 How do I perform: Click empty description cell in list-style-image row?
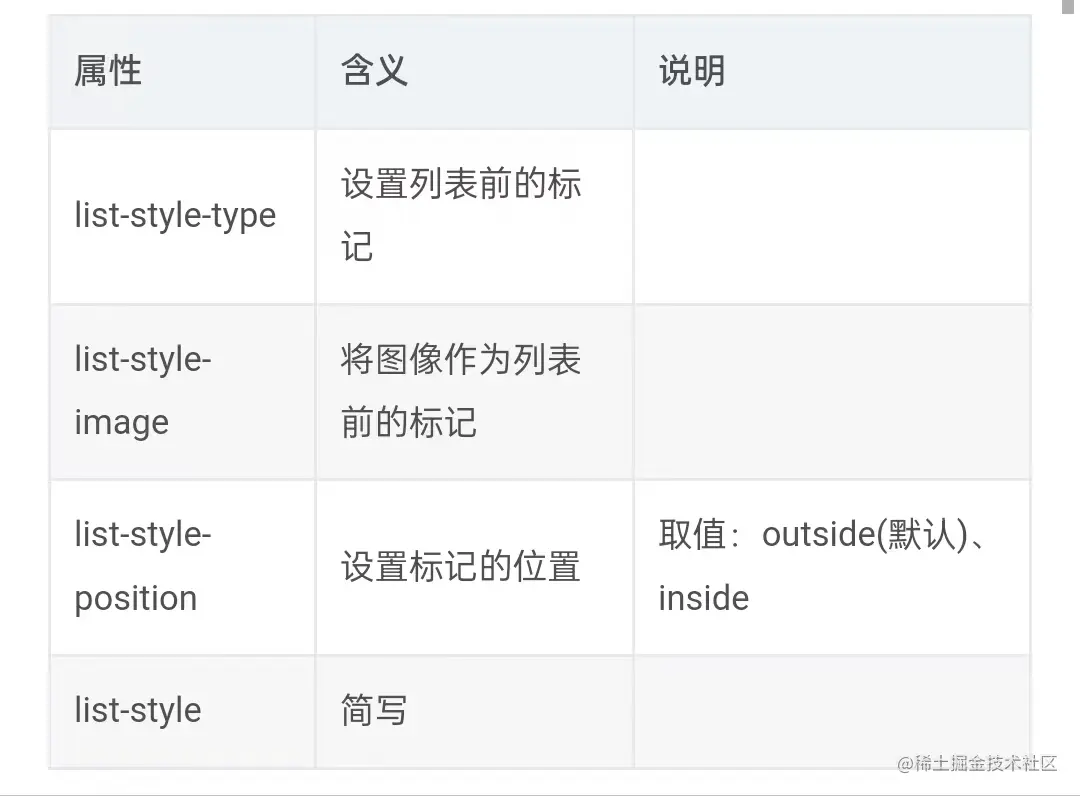[x=831, y=391]
